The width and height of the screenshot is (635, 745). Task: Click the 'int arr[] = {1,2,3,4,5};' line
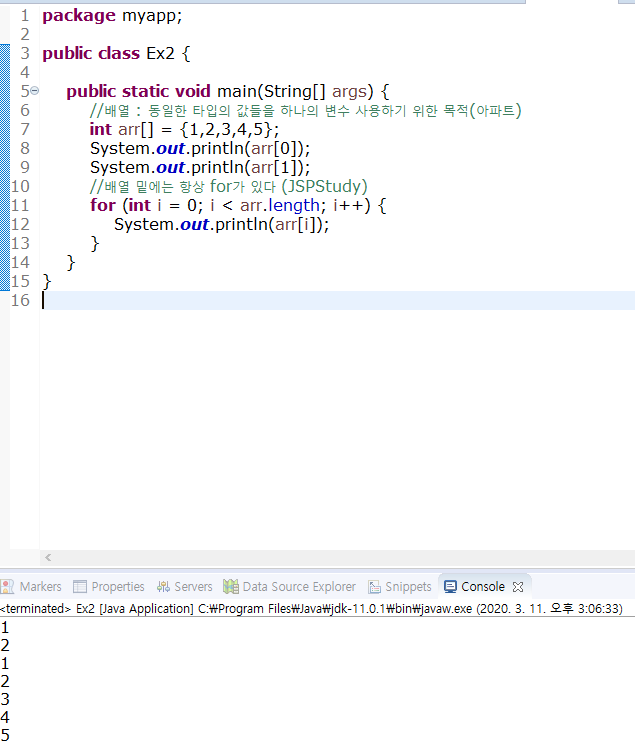pos(184,129)
